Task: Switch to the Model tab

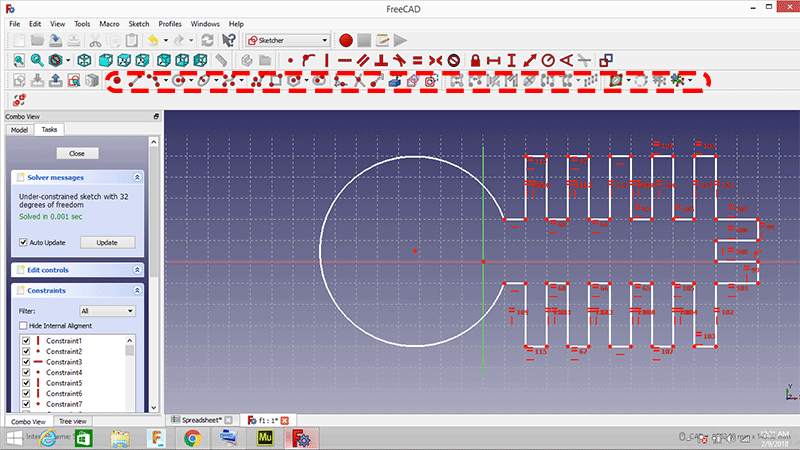Action: click(19, 130)
